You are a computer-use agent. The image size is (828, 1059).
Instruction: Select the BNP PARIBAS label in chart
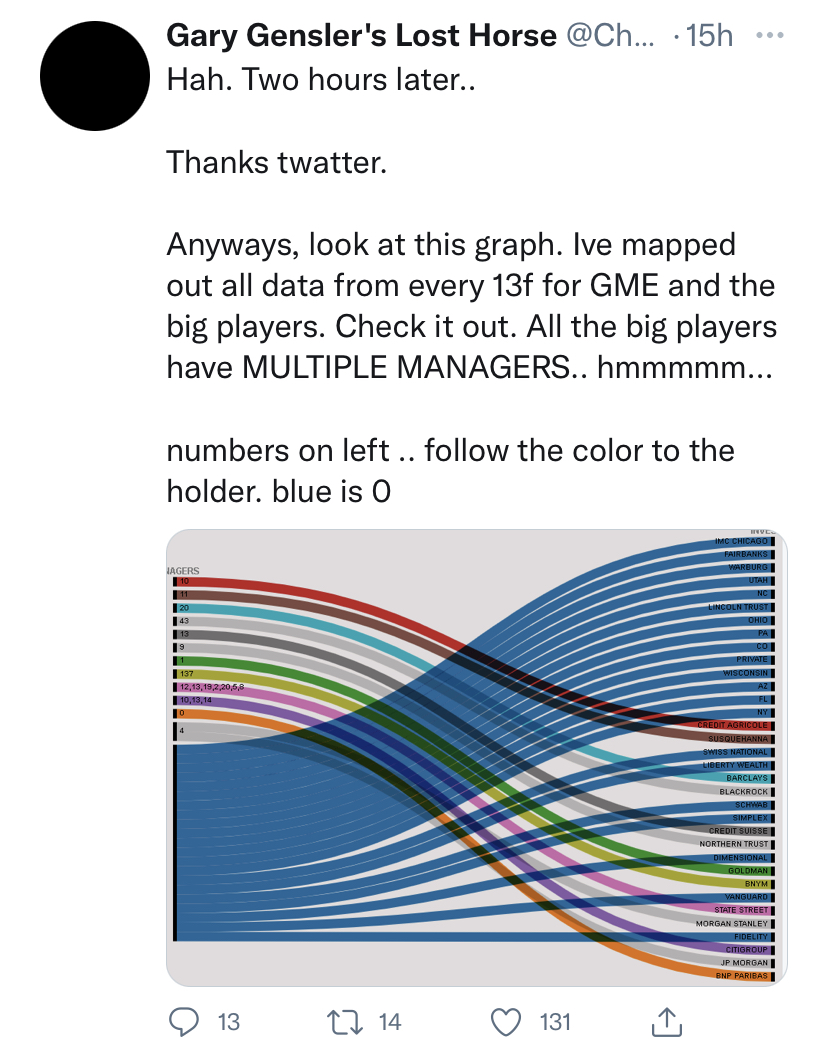point(741,975)
